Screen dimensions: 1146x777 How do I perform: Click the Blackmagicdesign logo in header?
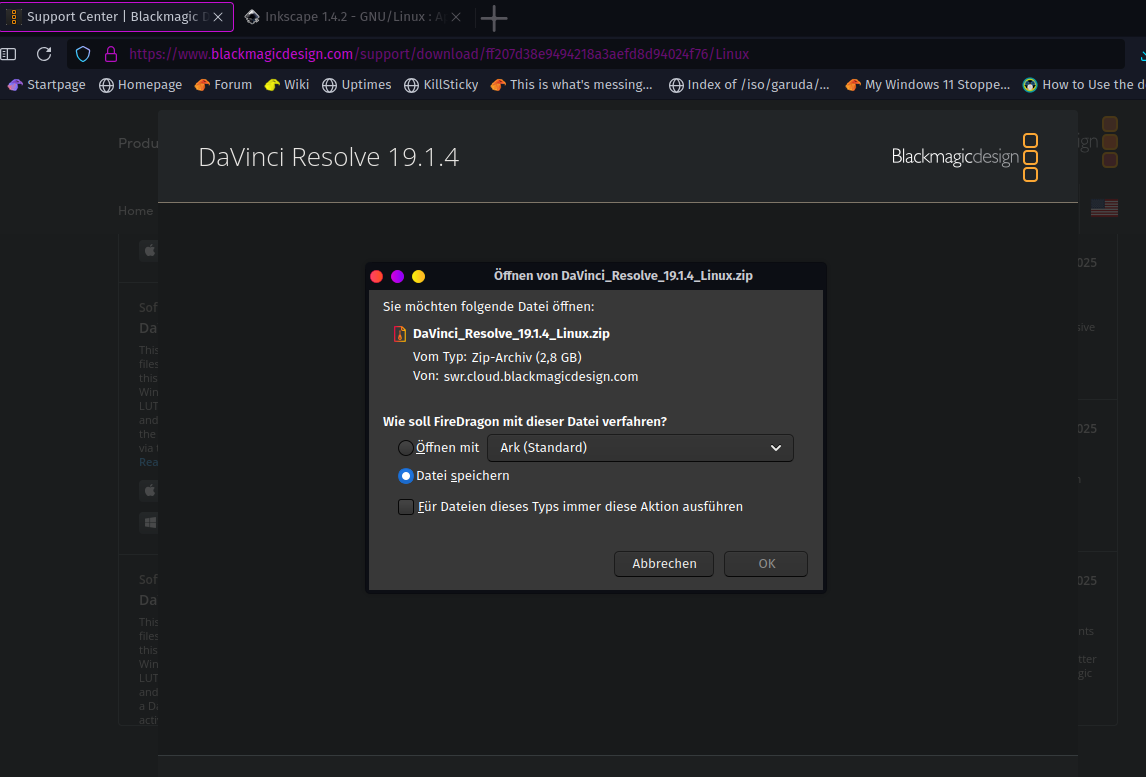pyautogui.click(x=965, y=157)
